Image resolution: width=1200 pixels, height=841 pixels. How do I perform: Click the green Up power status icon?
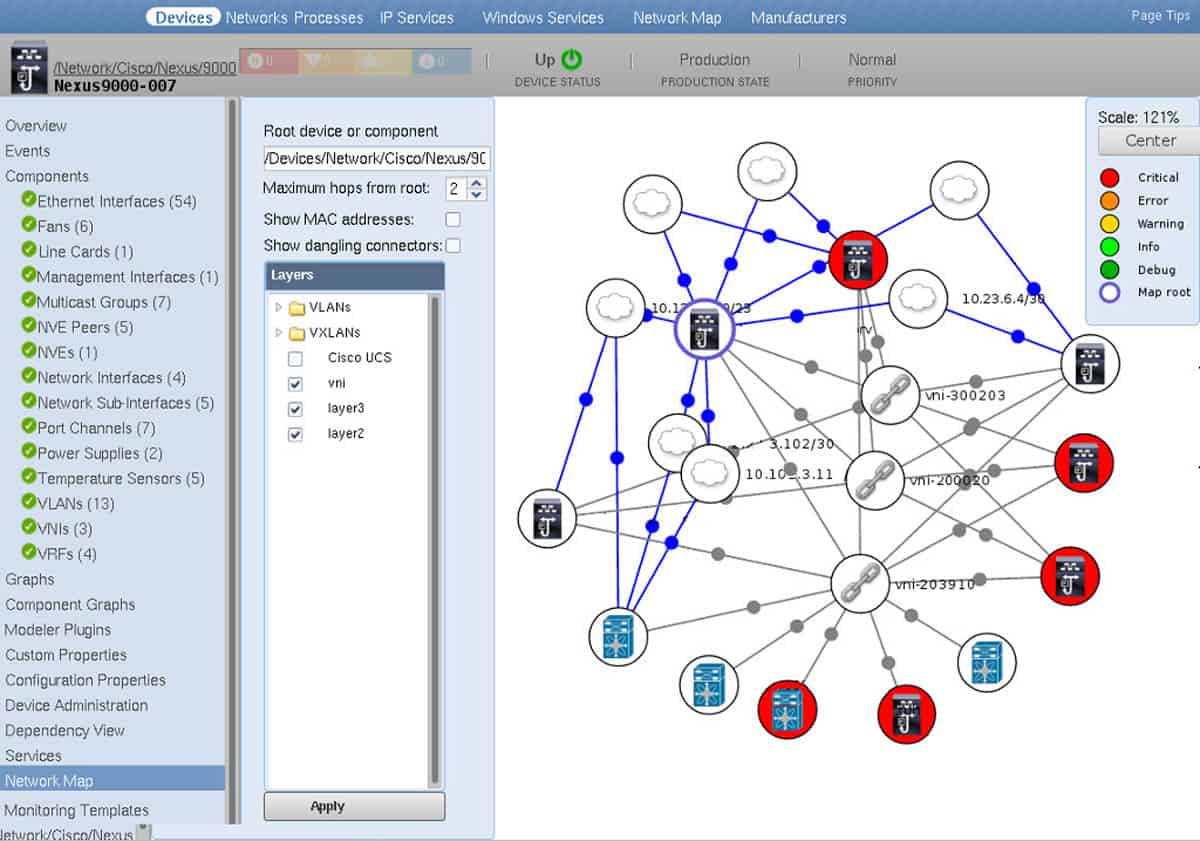click(x=571, y=60)
